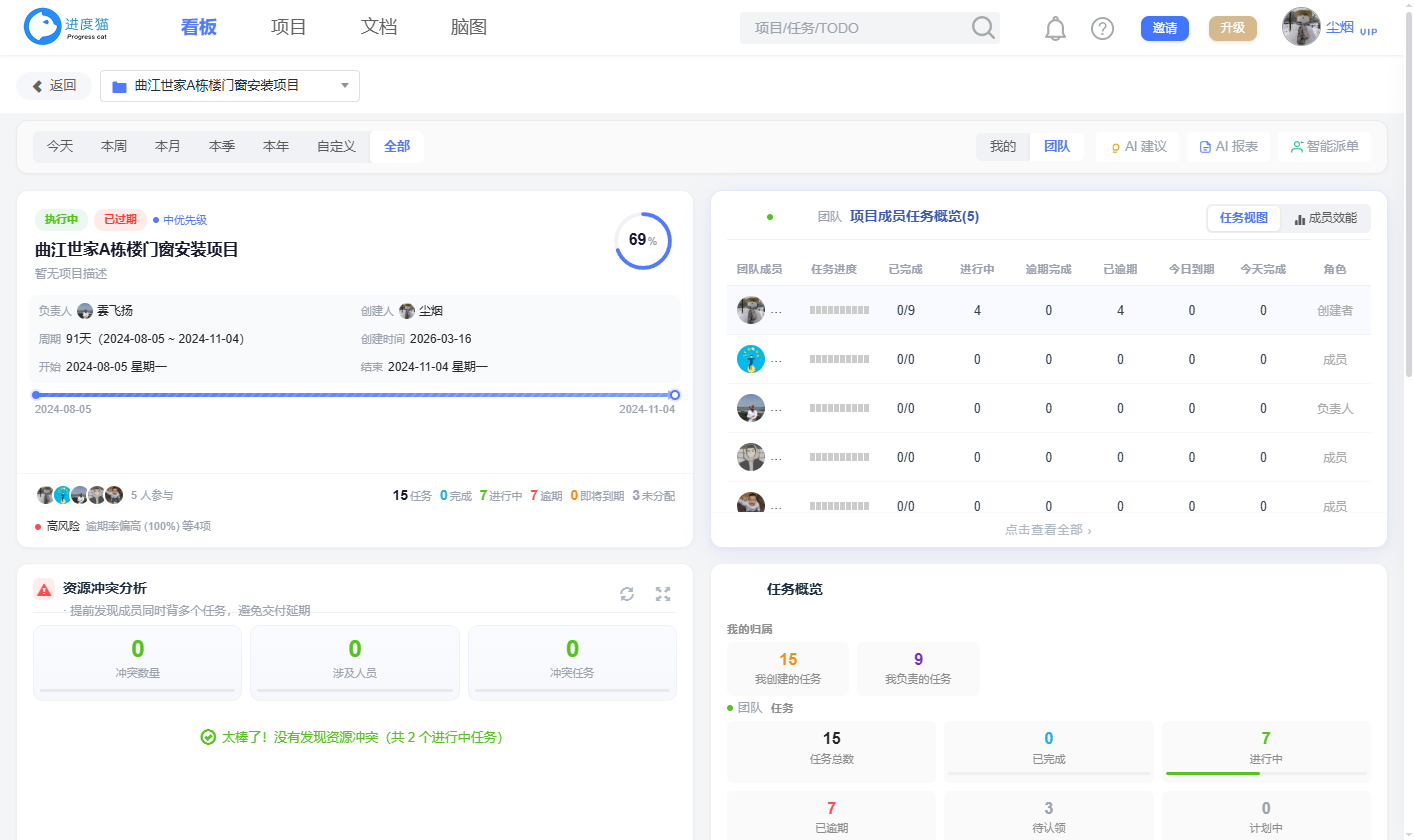Click the 点击查看全部 link

coord(1048,530)
